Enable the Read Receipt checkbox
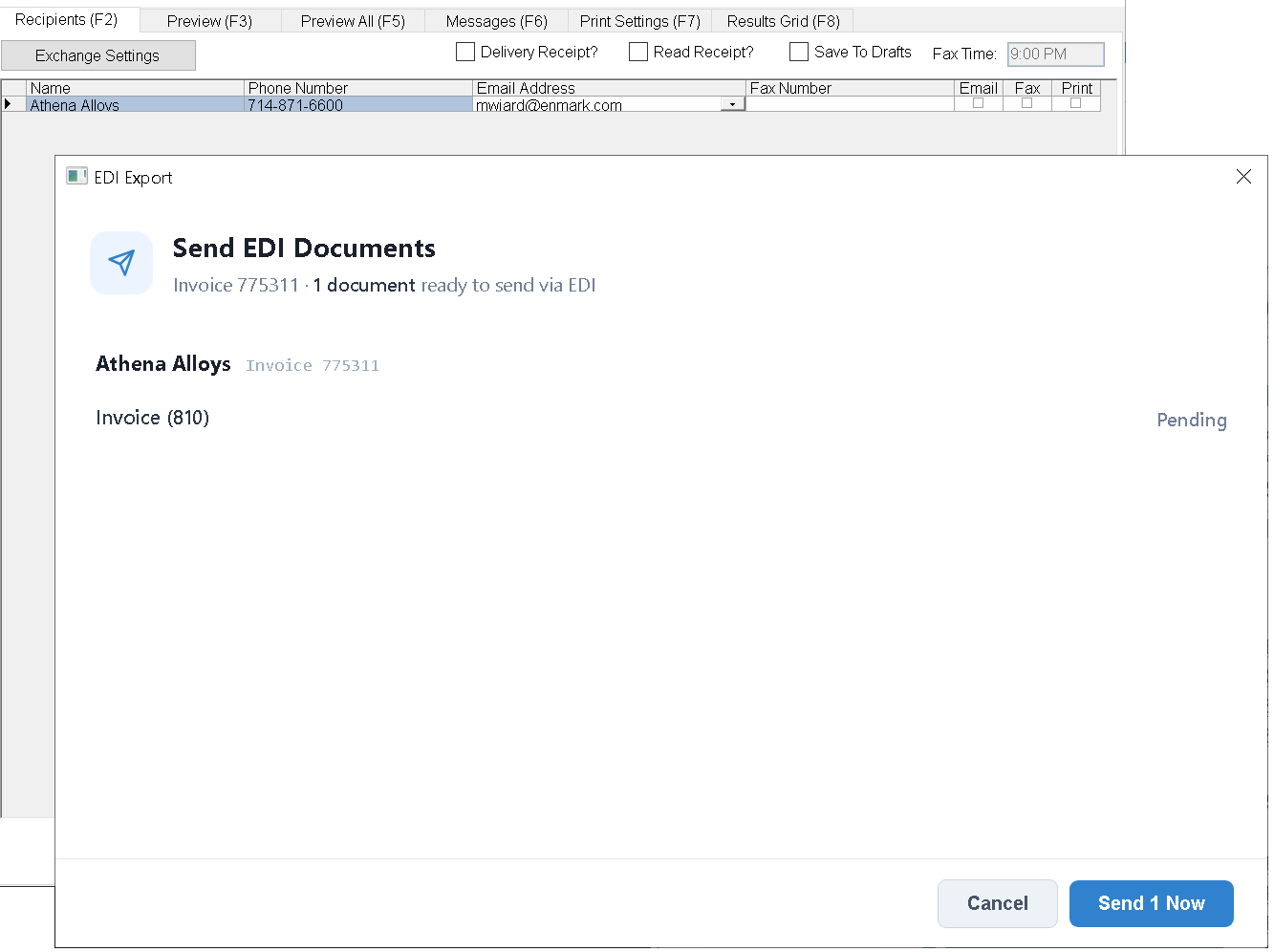Screen dimensions: 1274x952 point(638,52)
